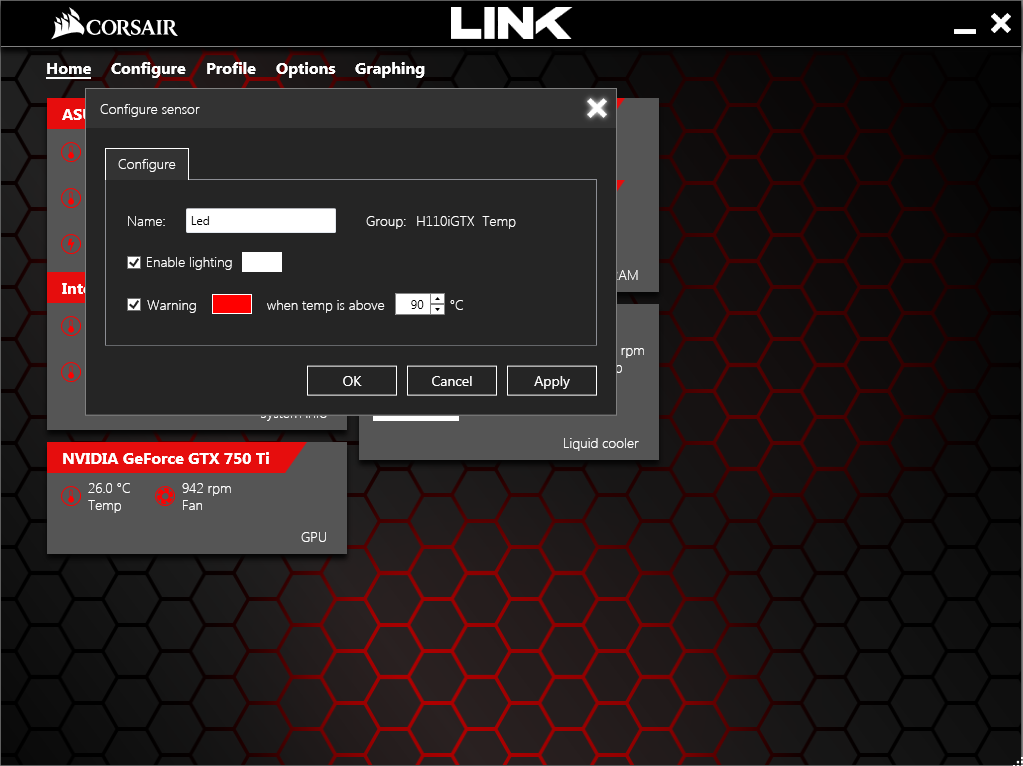Click lower thermometer icon under the Int header
Screen dimensions: 1023x766
pos(70,373)
